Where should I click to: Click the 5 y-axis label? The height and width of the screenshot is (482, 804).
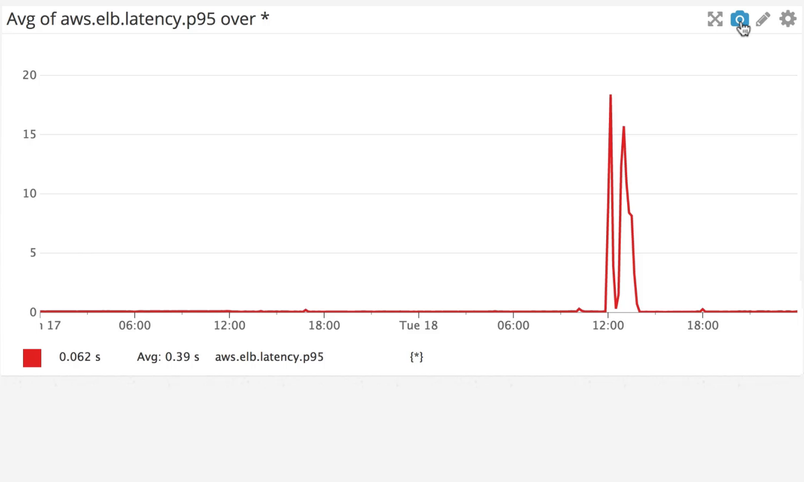tap(33, 253)
